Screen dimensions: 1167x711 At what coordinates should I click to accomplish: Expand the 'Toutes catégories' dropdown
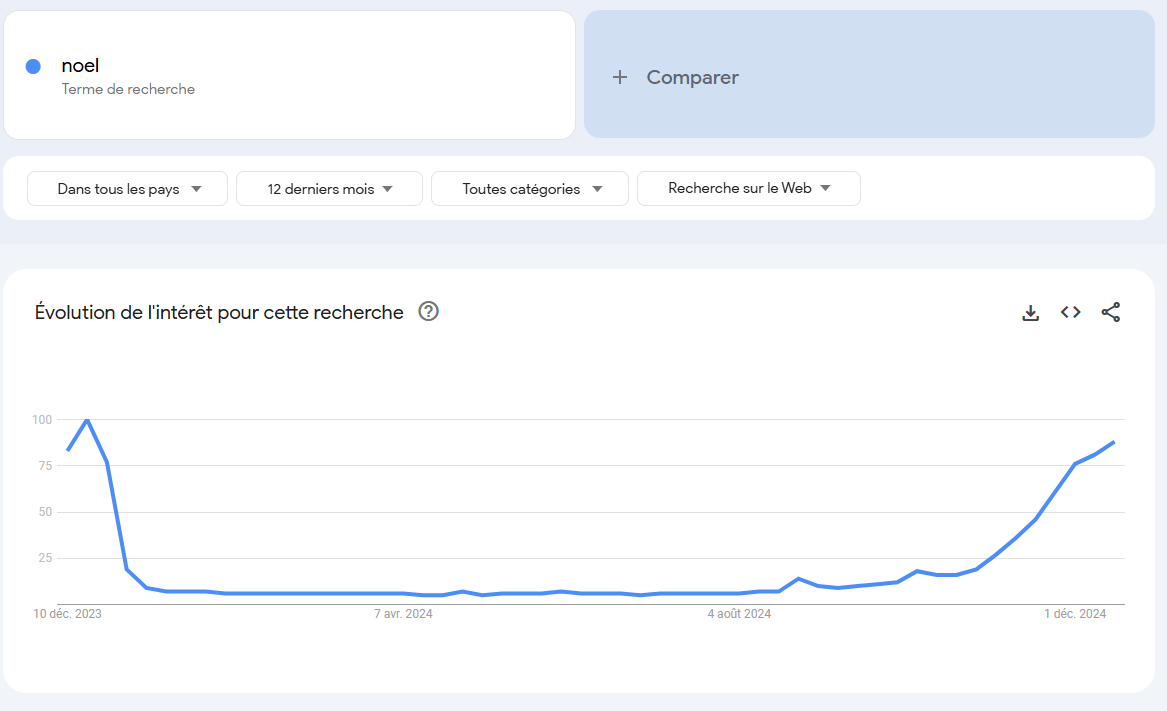pos(530,189)
